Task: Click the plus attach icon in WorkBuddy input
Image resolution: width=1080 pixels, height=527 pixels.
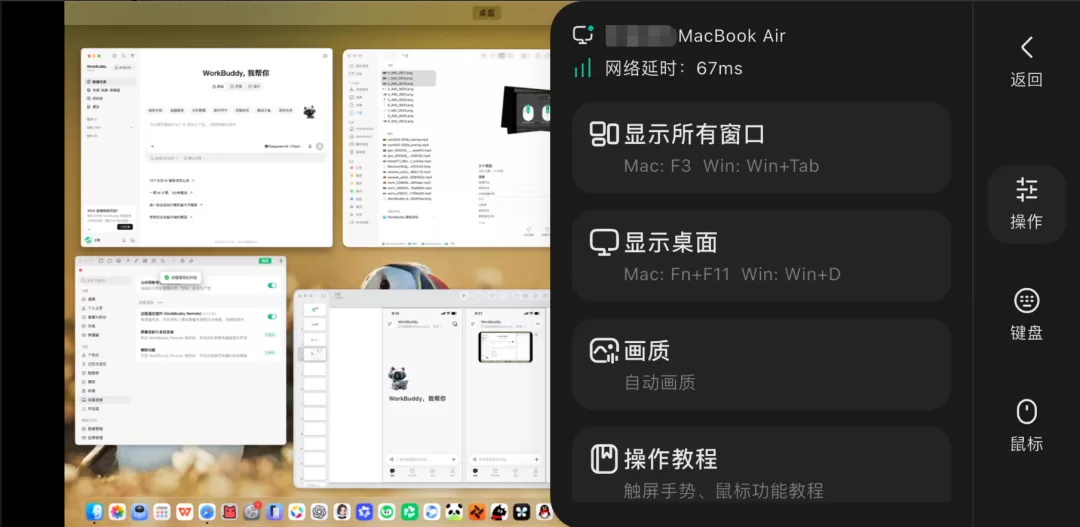Action: coord(152,146)
